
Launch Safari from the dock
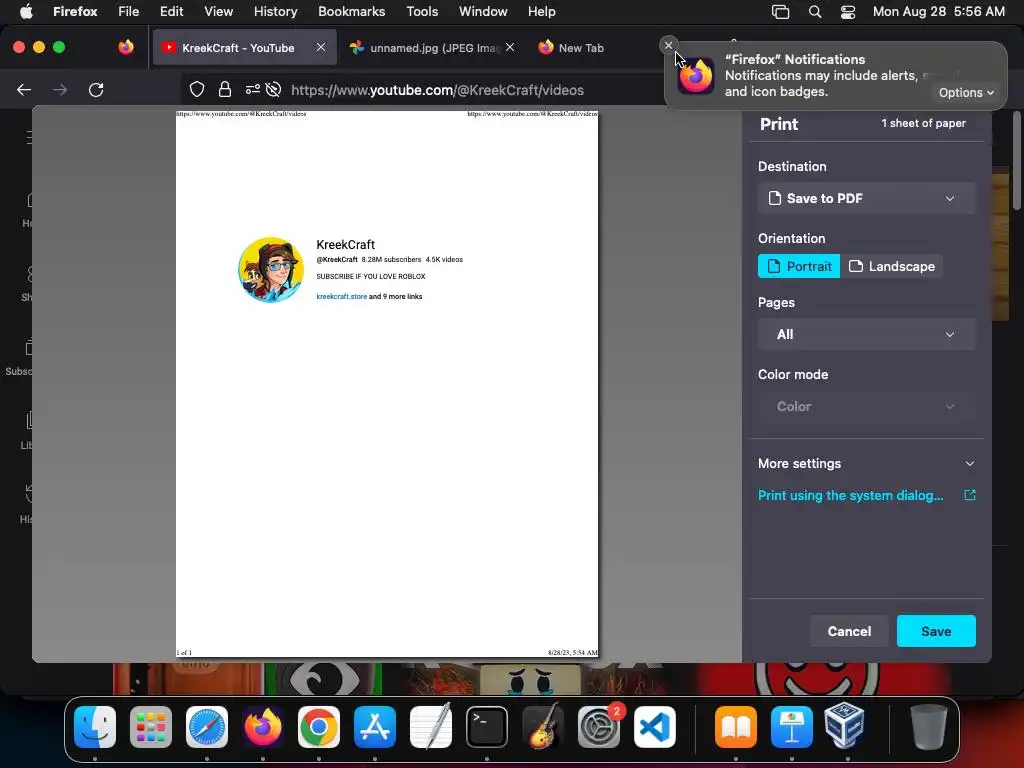207,727
